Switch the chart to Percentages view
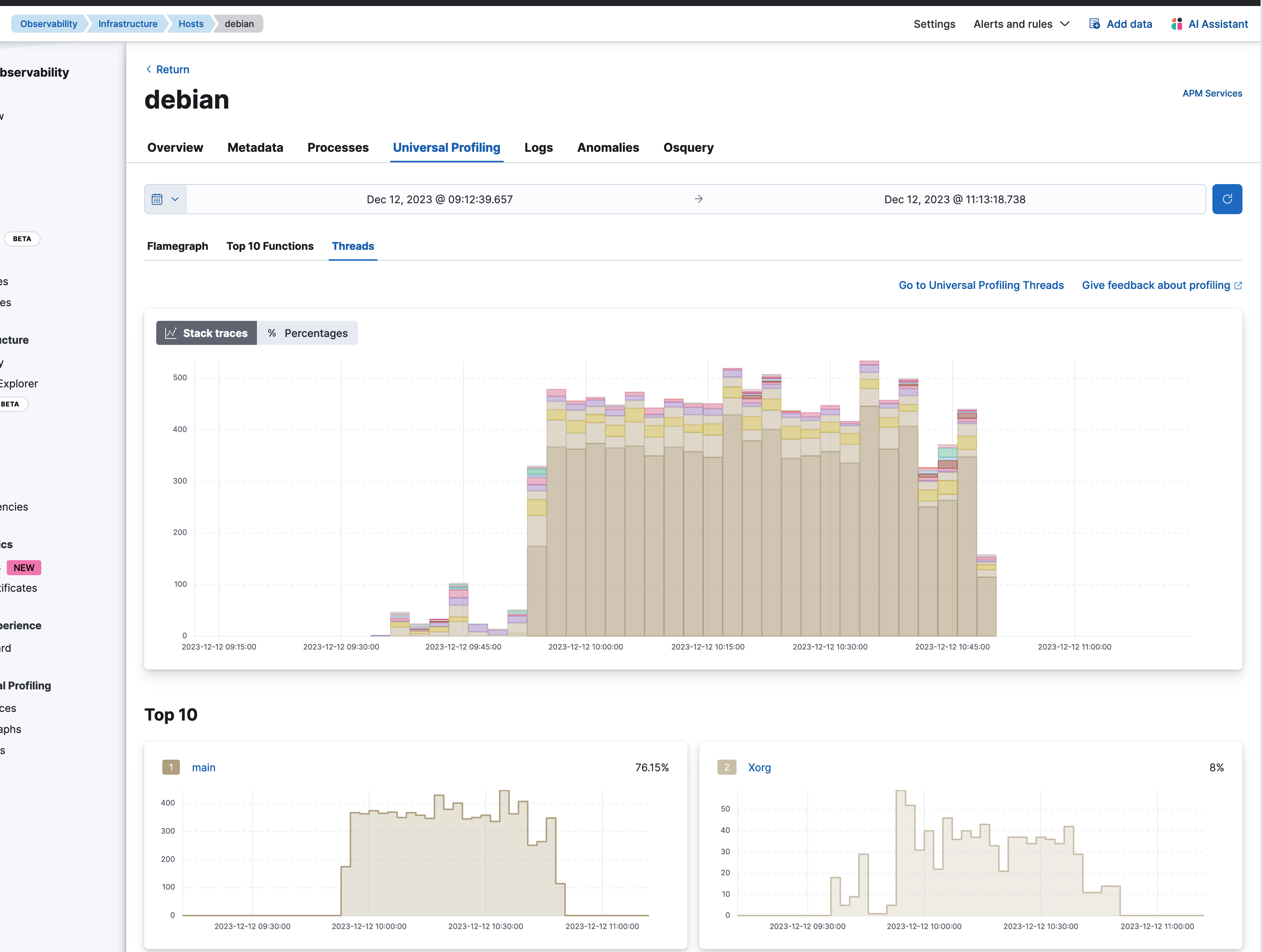 pyautogui.click(x=308, y=333)
